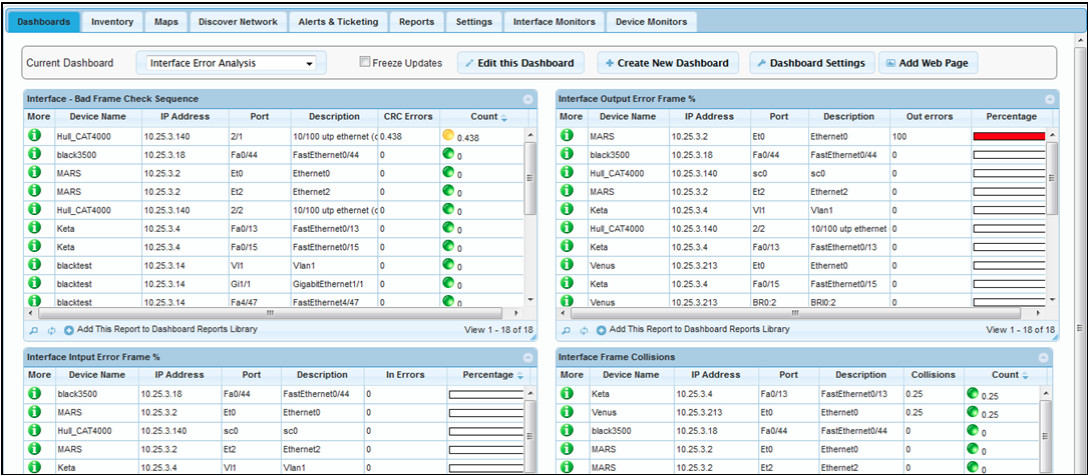Sort by Out errors column header
Screen dimensions: 1089x476
pos(930,117)
